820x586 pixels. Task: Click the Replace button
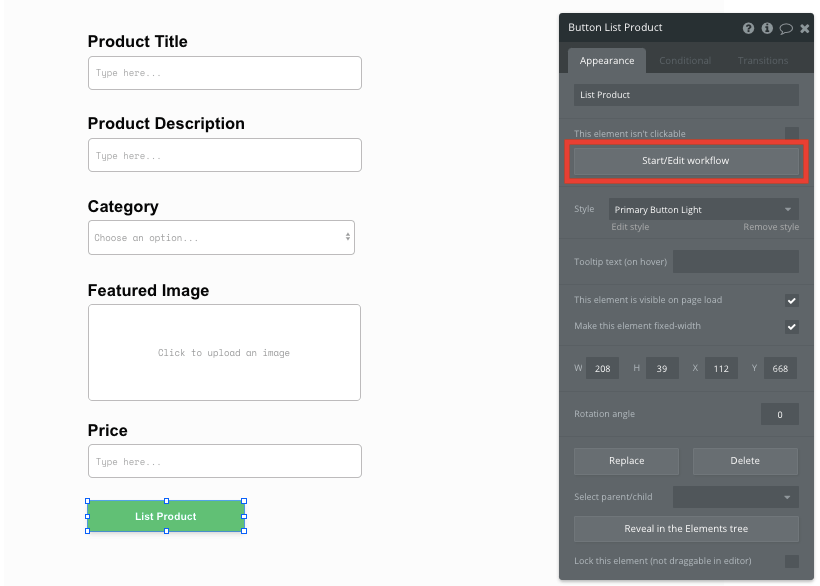tap(626, 461)
